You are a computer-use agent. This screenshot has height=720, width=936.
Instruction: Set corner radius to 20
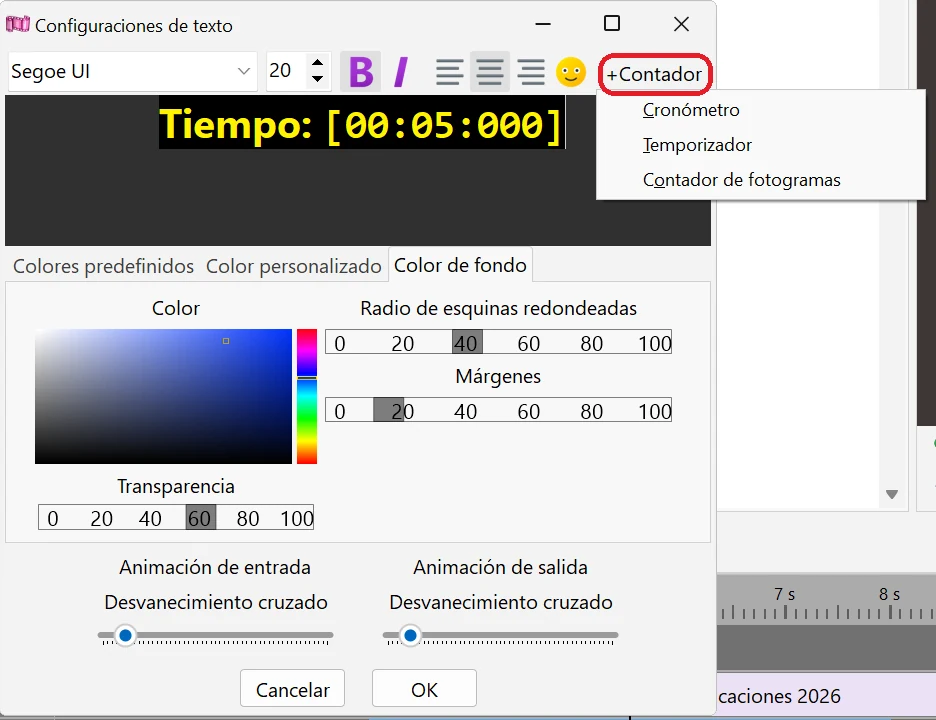pyautogui.click(x=403, y=343)
